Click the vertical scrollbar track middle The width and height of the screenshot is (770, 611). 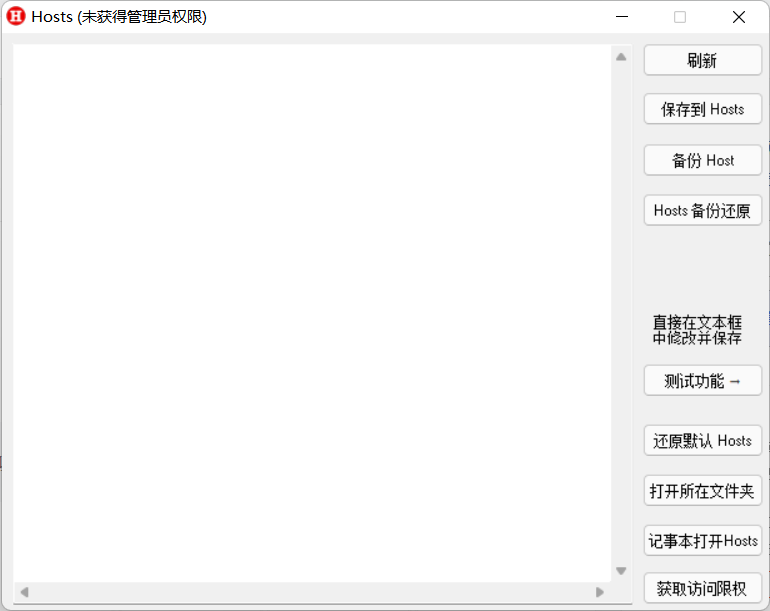(x=621, y=314)
